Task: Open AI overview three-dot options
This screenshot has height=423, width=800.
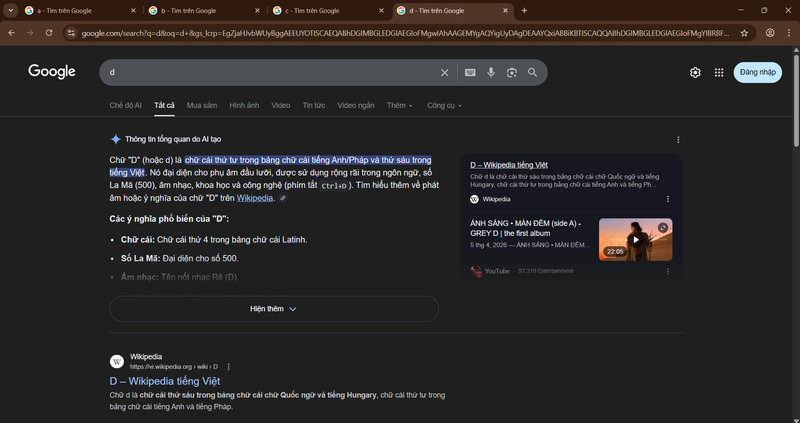Action: pyautogui.click(x=678, y=139)
